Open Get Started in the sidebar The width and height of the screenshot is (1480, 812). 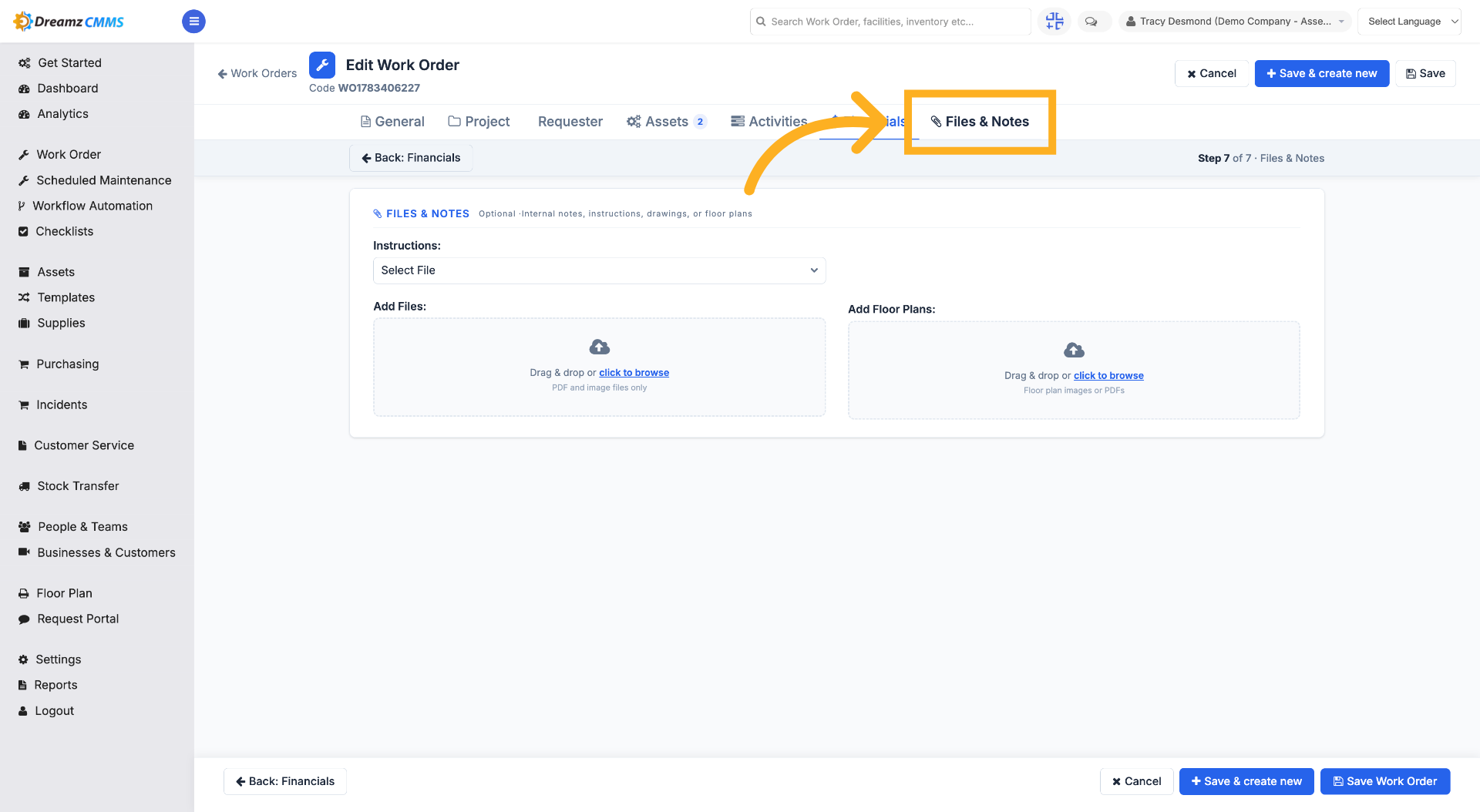coord(60,63)
